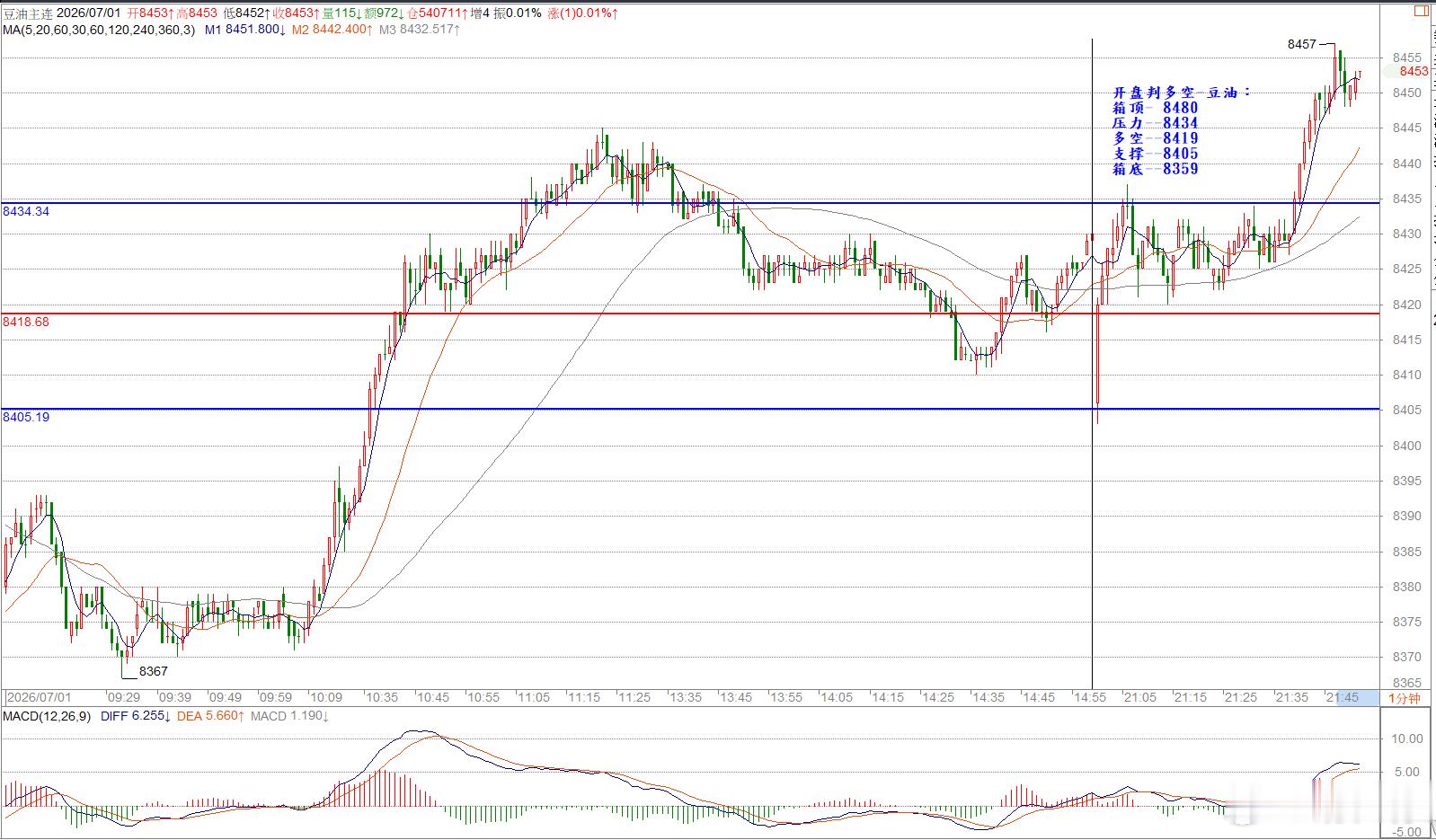Select the red 8418.68 horizontal line label
Image resolution: width=1436 pixels, height=840 pixels.
(26, 321)
